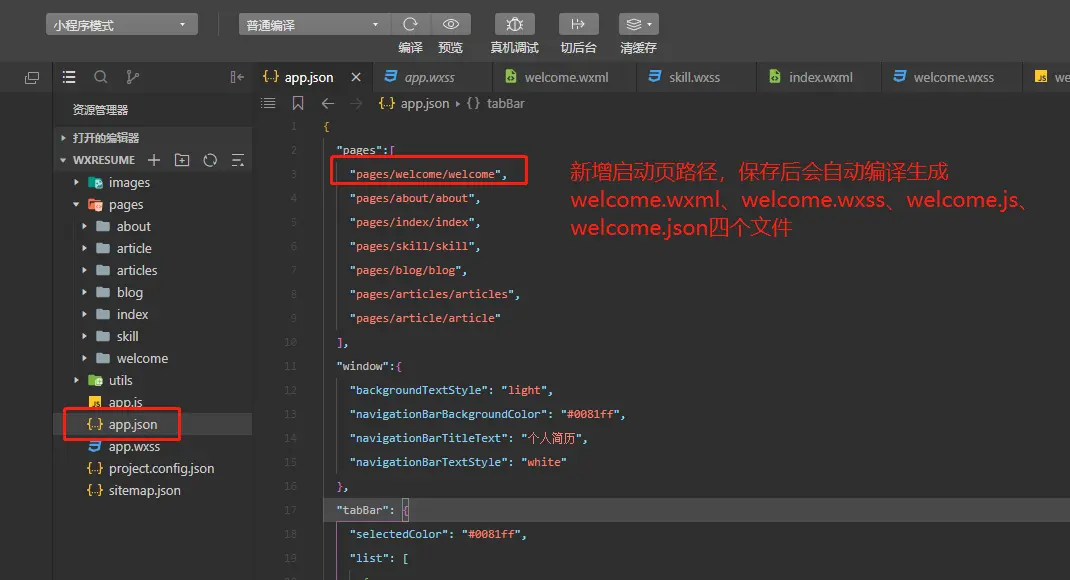1070x580 pixels.
Task: Open the 普通编译 compile mode dropdown
Action: click(314, 25)
